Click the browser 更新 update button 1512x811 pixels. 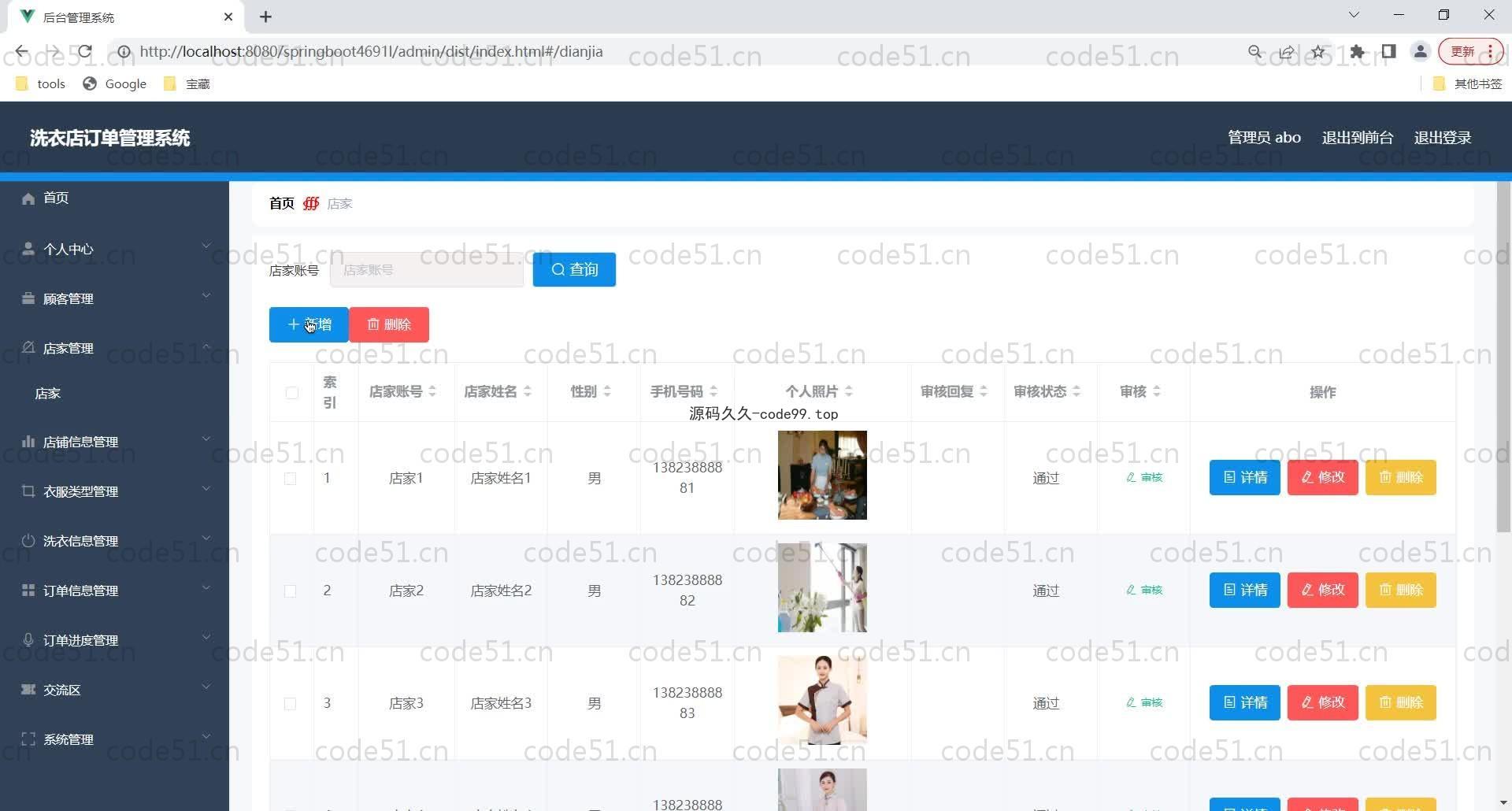(x=1471, y=52)
